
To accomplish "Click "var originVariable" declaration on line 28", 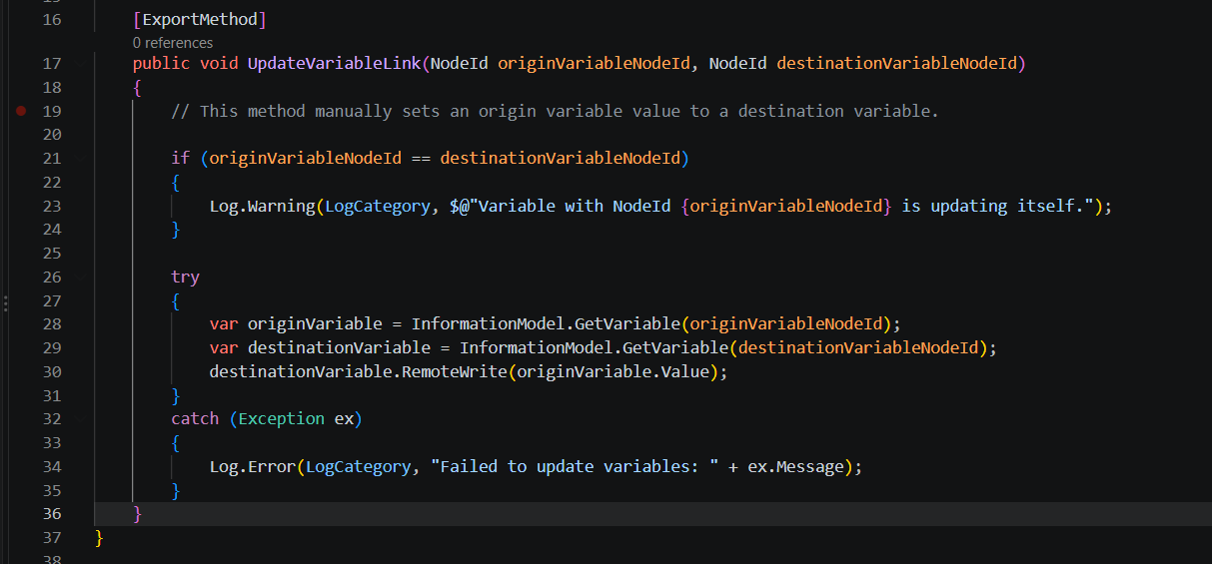I will (x=296, y=324).
